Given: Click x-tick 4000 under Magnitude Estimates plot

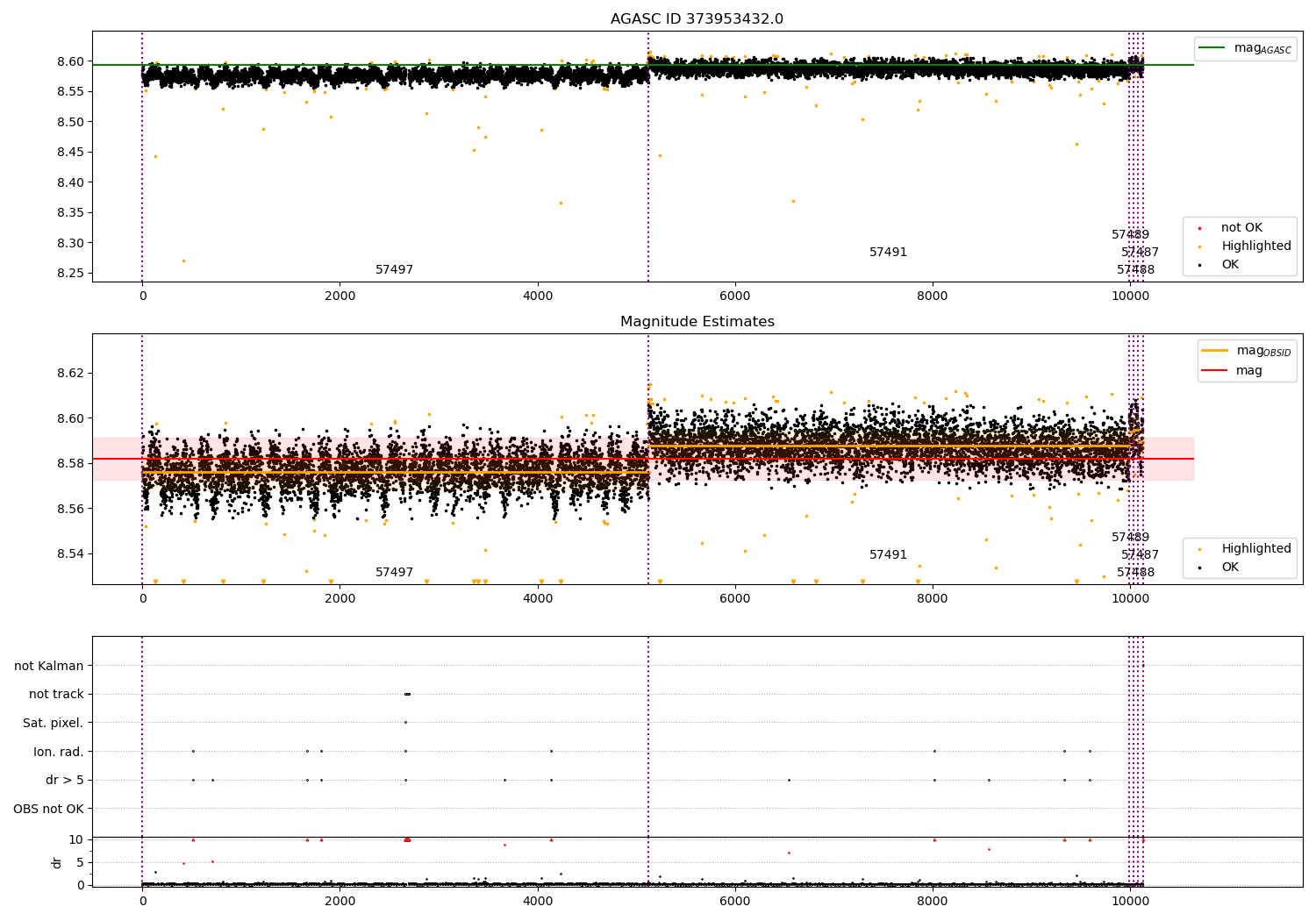Looking at the screenshot, I should [x=537, y=599].
